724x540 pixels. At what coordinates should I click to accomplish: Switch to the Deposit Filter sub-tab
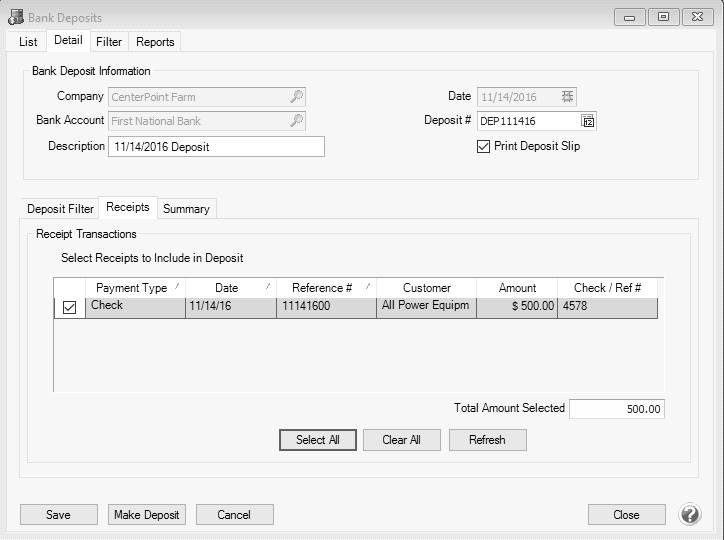(60, 209)
